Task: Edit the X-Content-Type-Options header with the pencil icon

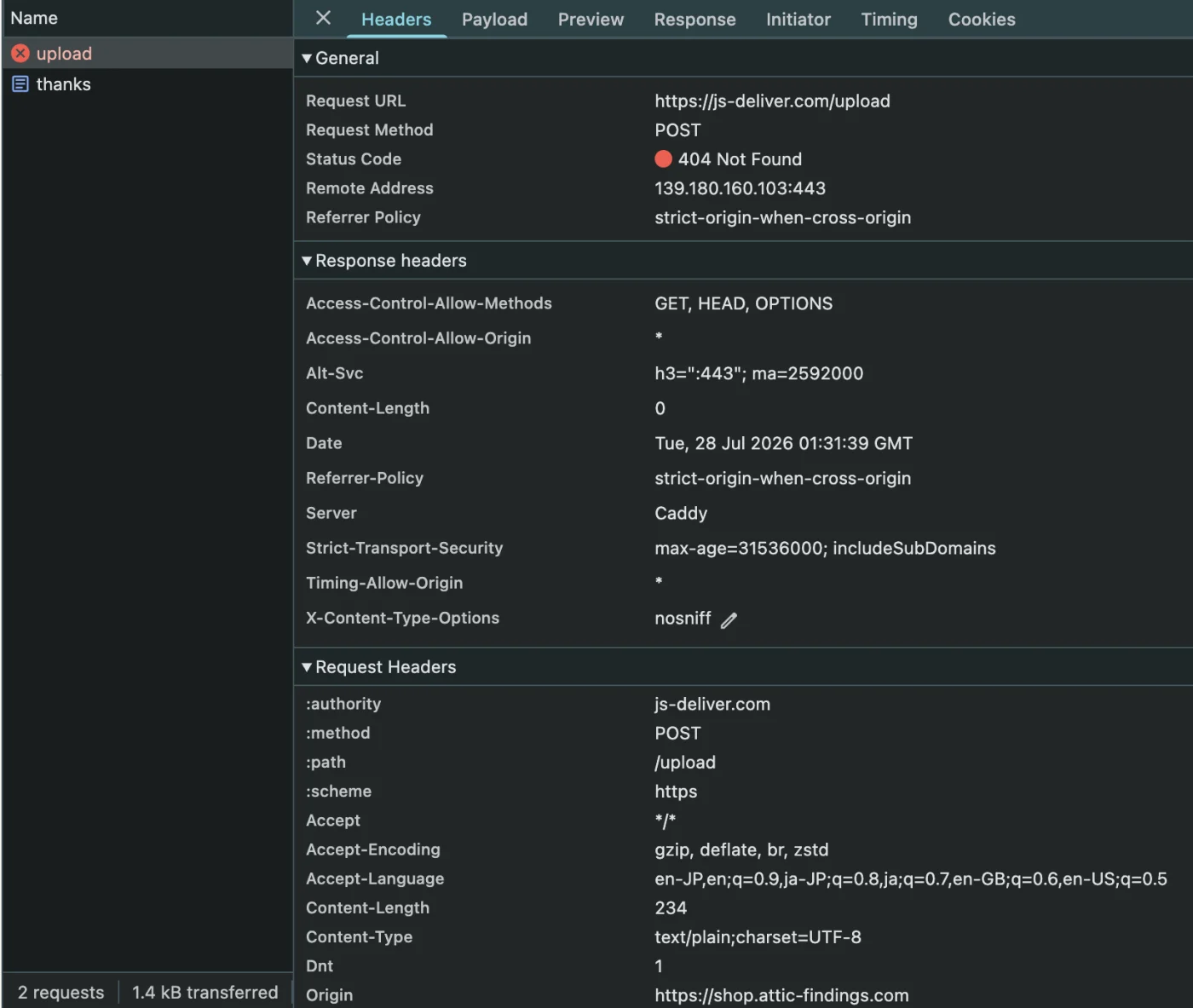Action: click(729, 620)
